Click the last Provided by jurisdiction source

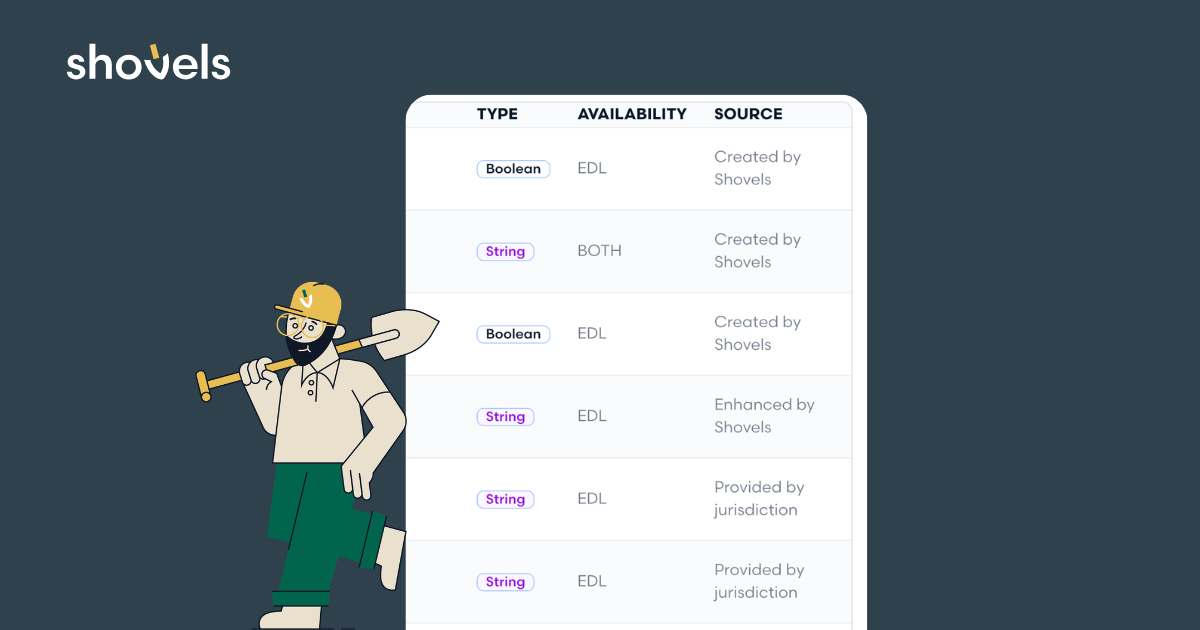[x=759, y=581]
